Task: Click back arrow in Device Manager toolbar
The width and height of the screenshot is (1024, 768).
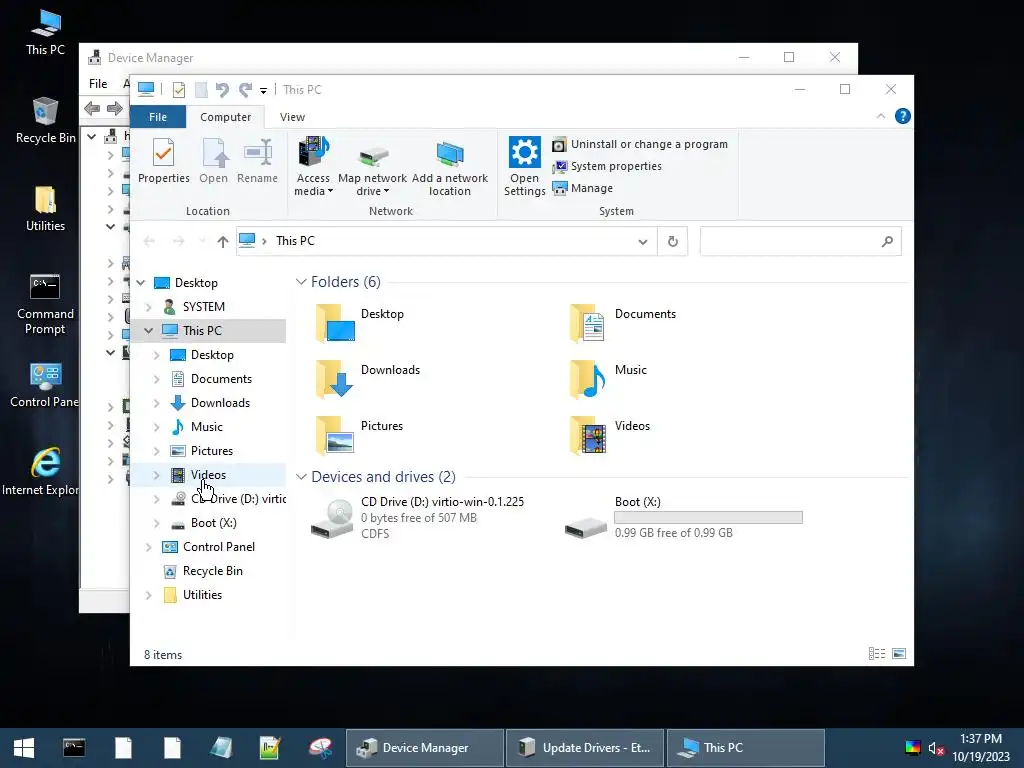Action: [x=92, y=108]
